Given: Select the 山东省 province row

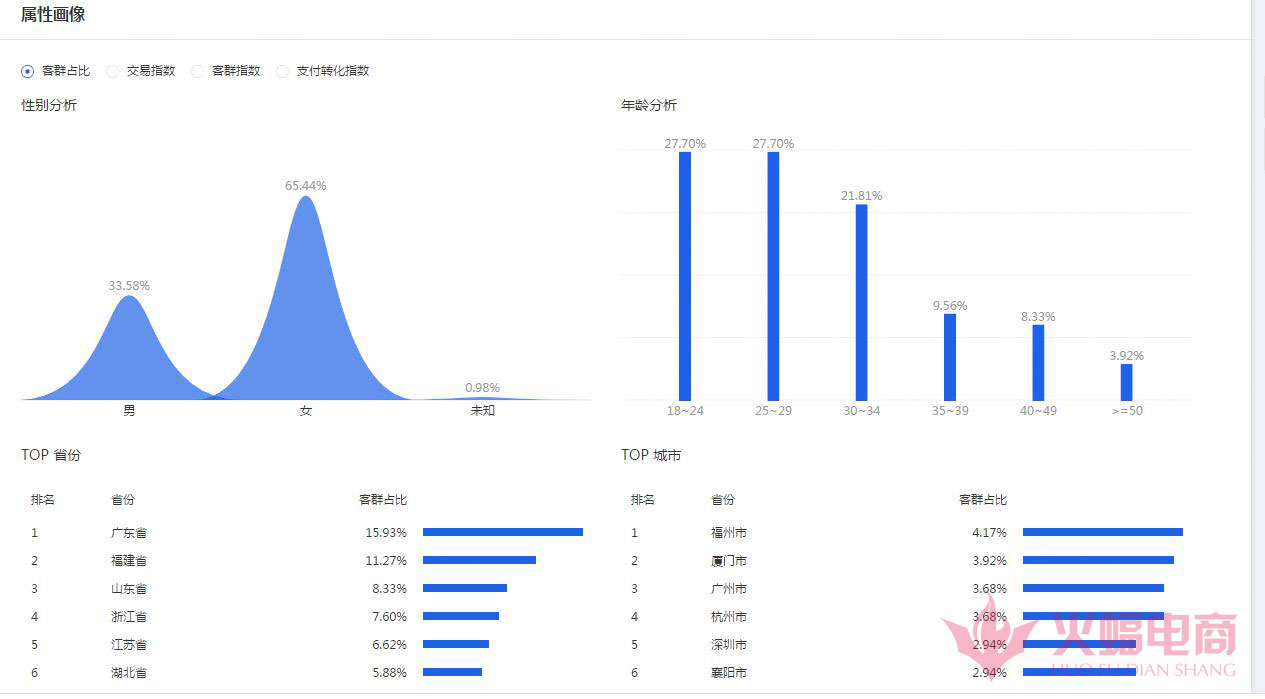Looking at the screenshot, I should (306, 588).
